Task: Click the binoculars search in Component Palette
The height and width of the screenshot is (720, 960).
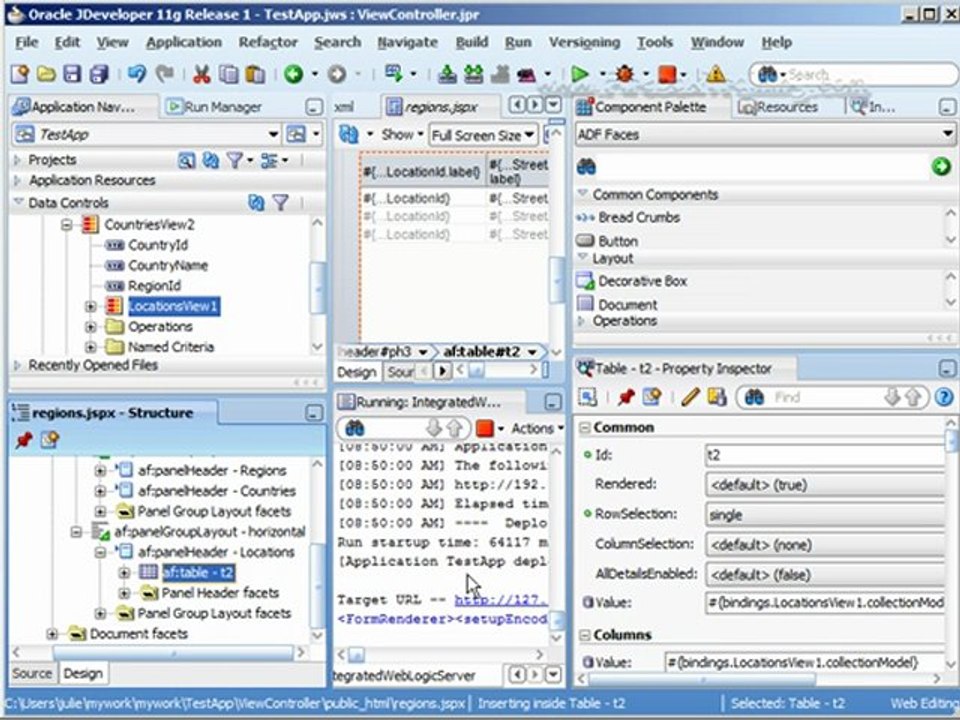Action: click(x=586, y=166)
